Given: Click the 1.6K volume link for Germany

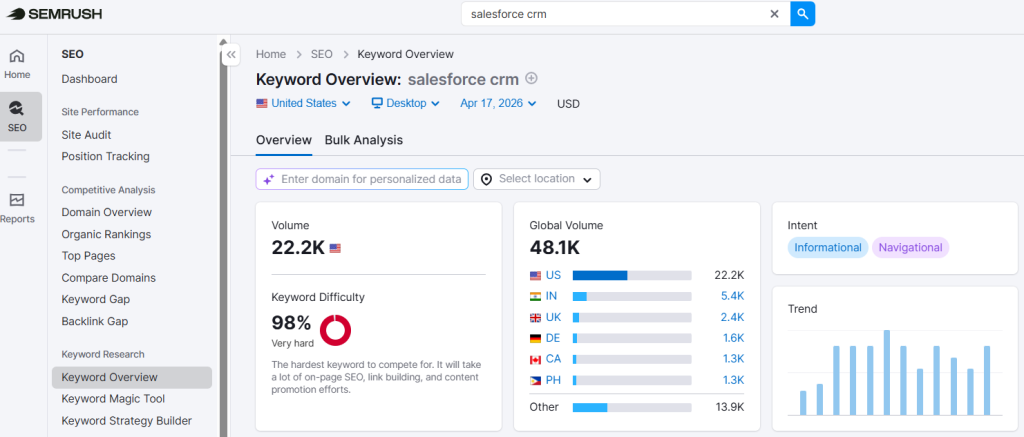Looking at the screenshot, I should click(x=733, y=338).
